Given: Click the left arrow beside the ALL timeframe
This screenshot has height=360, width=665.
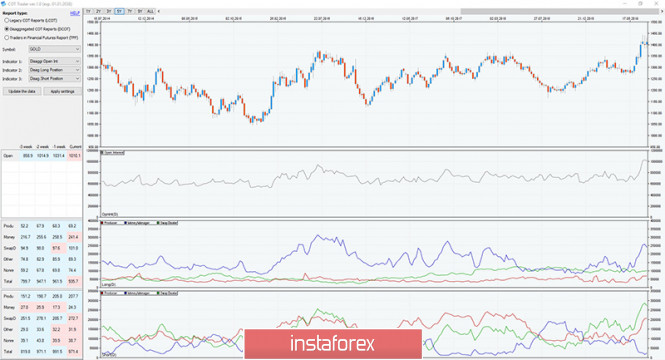Looking at the screenshot, I should click(x=159, y=11).
